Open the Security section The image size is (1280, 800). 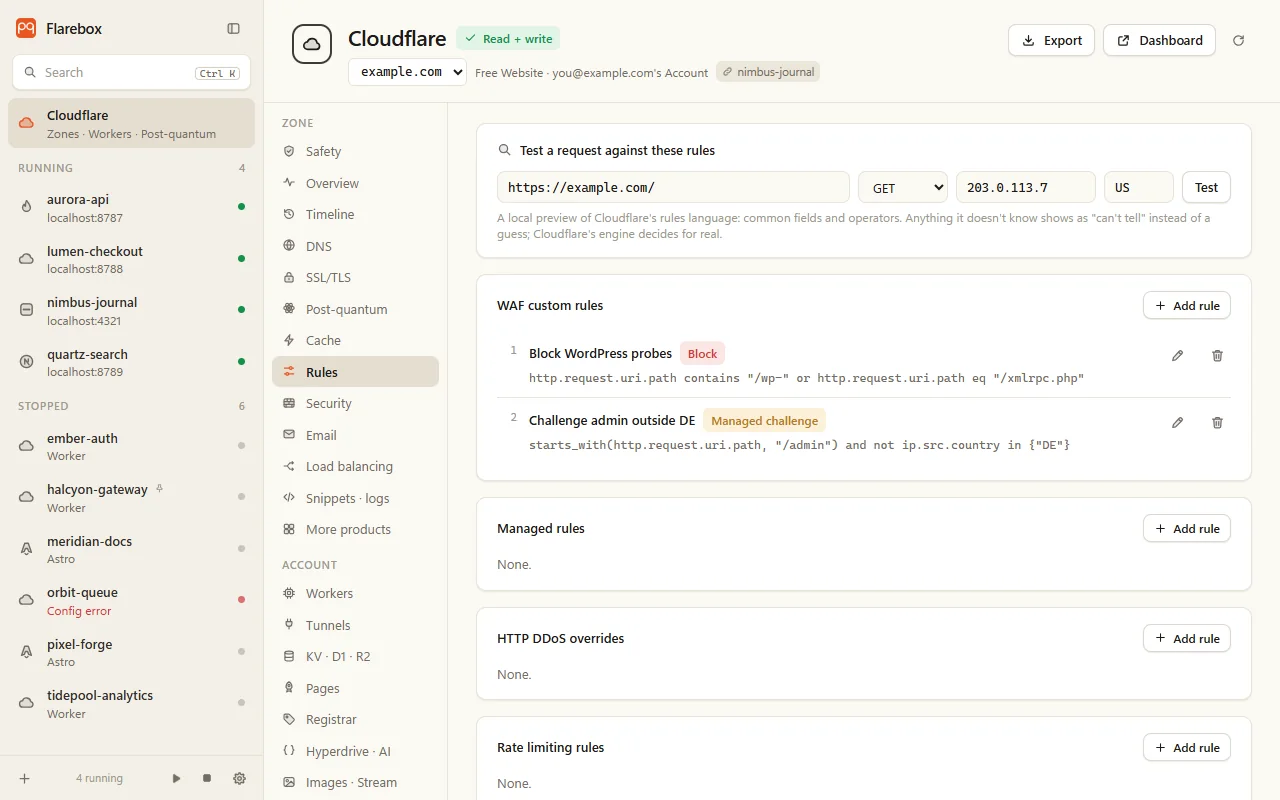(355, 403)
